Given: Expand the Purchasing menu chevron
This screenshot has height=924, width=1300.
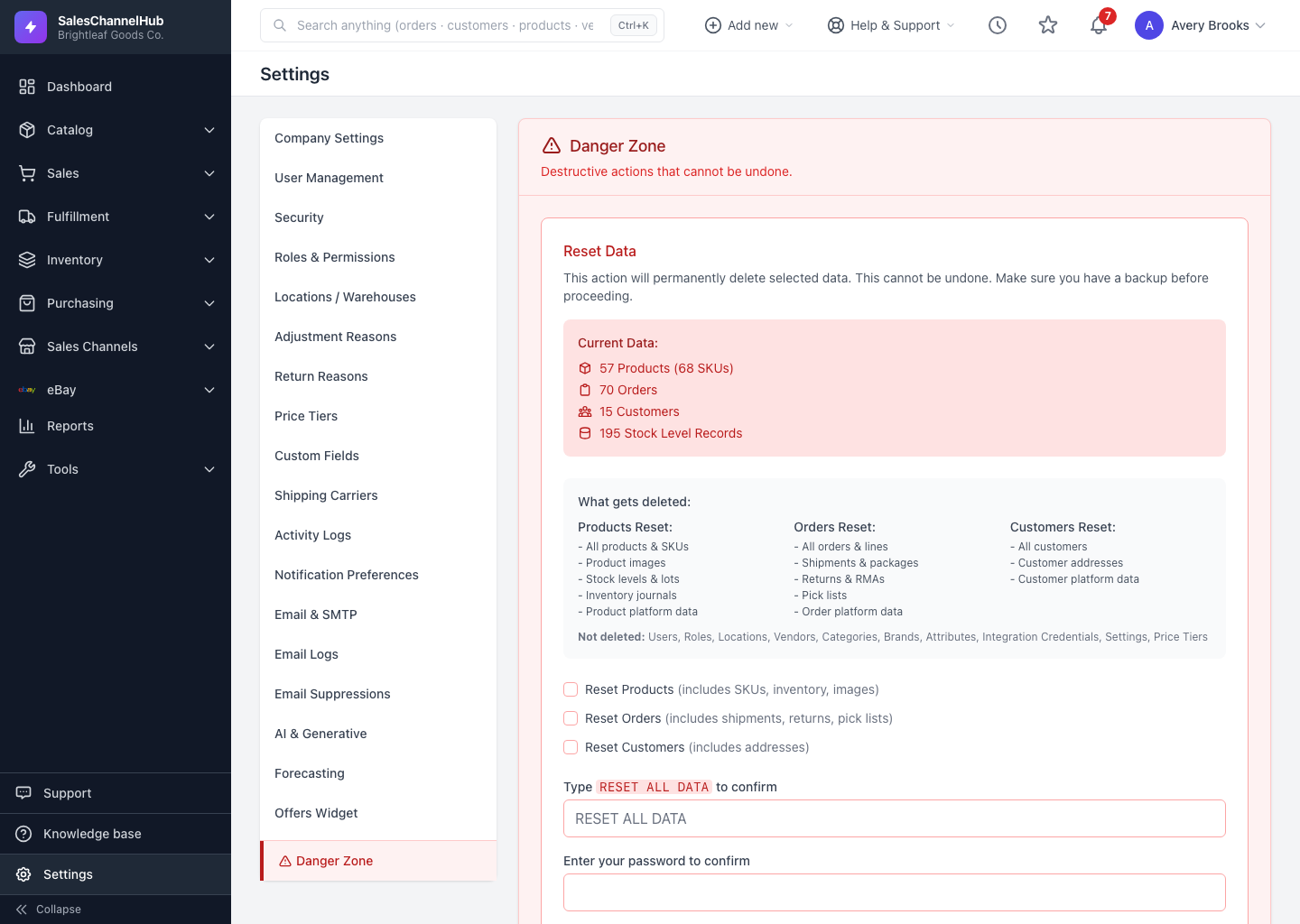Looking at the screenshot, I should click(x=209, y=303).
